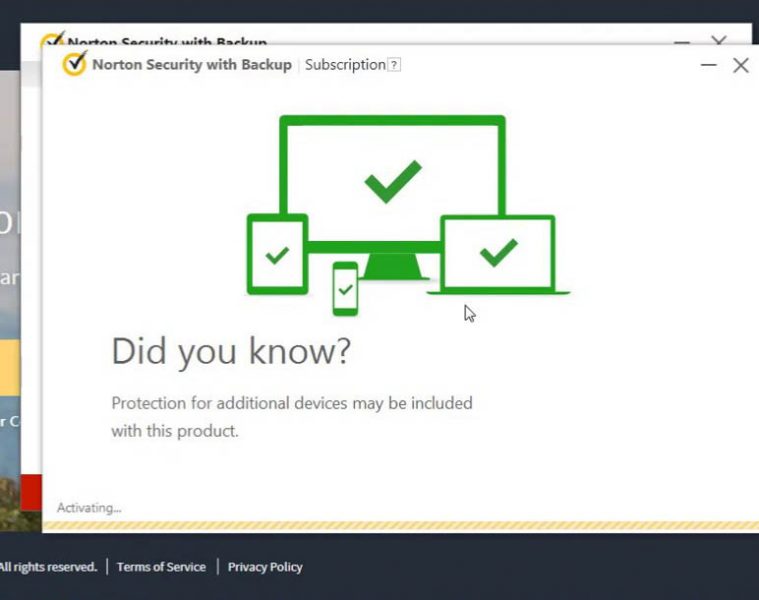Screen dimensions: 759x600
Task: Click the Norton checkmark logo in front window
Action: (x=75, y=63)
